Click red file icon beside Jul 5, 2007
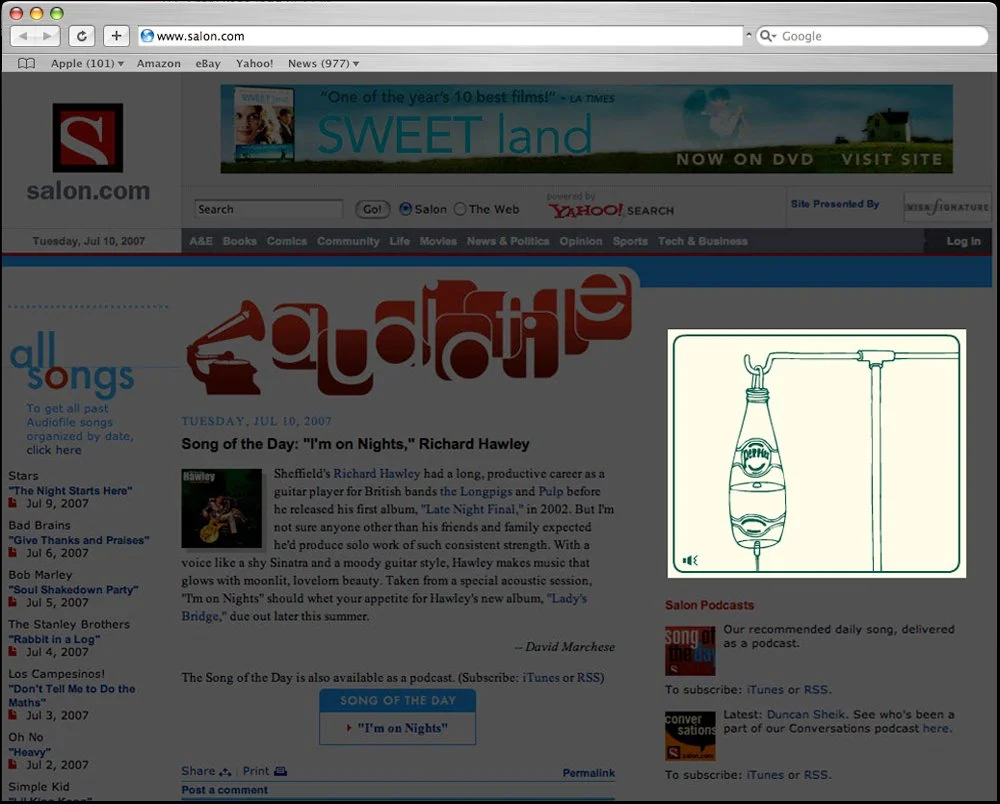 (x=13, y=602)
